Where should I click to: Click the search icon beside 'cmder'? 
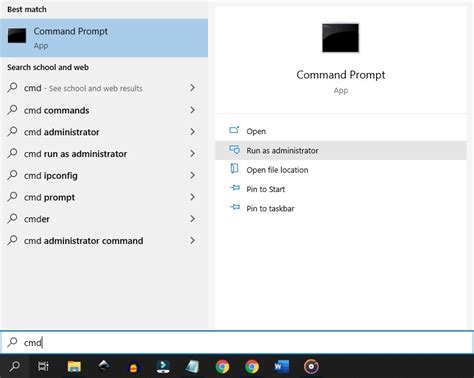[12, 218]
